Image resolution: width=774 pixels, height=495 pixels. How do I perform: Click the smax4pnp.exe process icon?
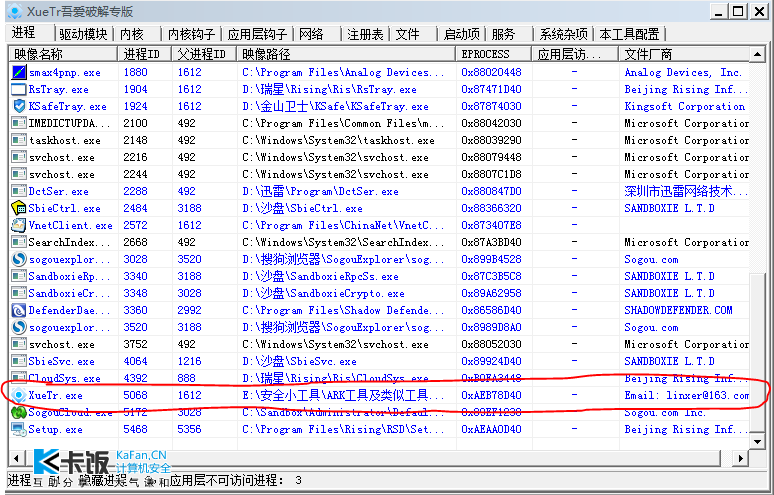pyautogui.click(x=19, y=73)
